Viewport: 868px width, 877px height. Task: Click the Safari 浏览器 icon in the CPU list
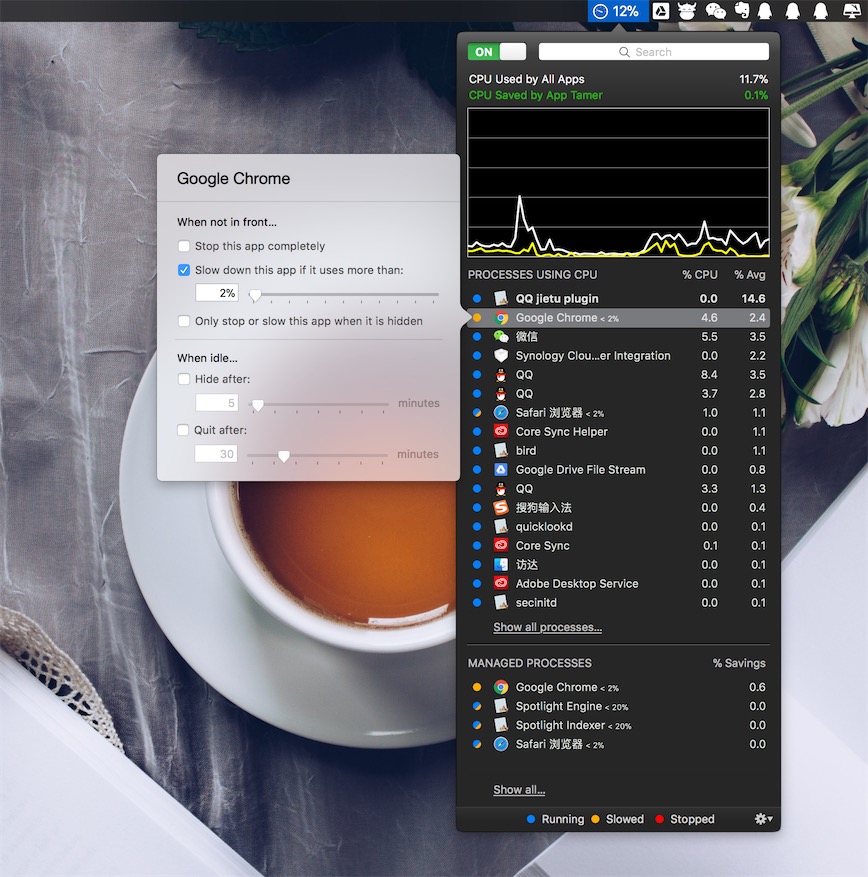click(x=501, y=413)
